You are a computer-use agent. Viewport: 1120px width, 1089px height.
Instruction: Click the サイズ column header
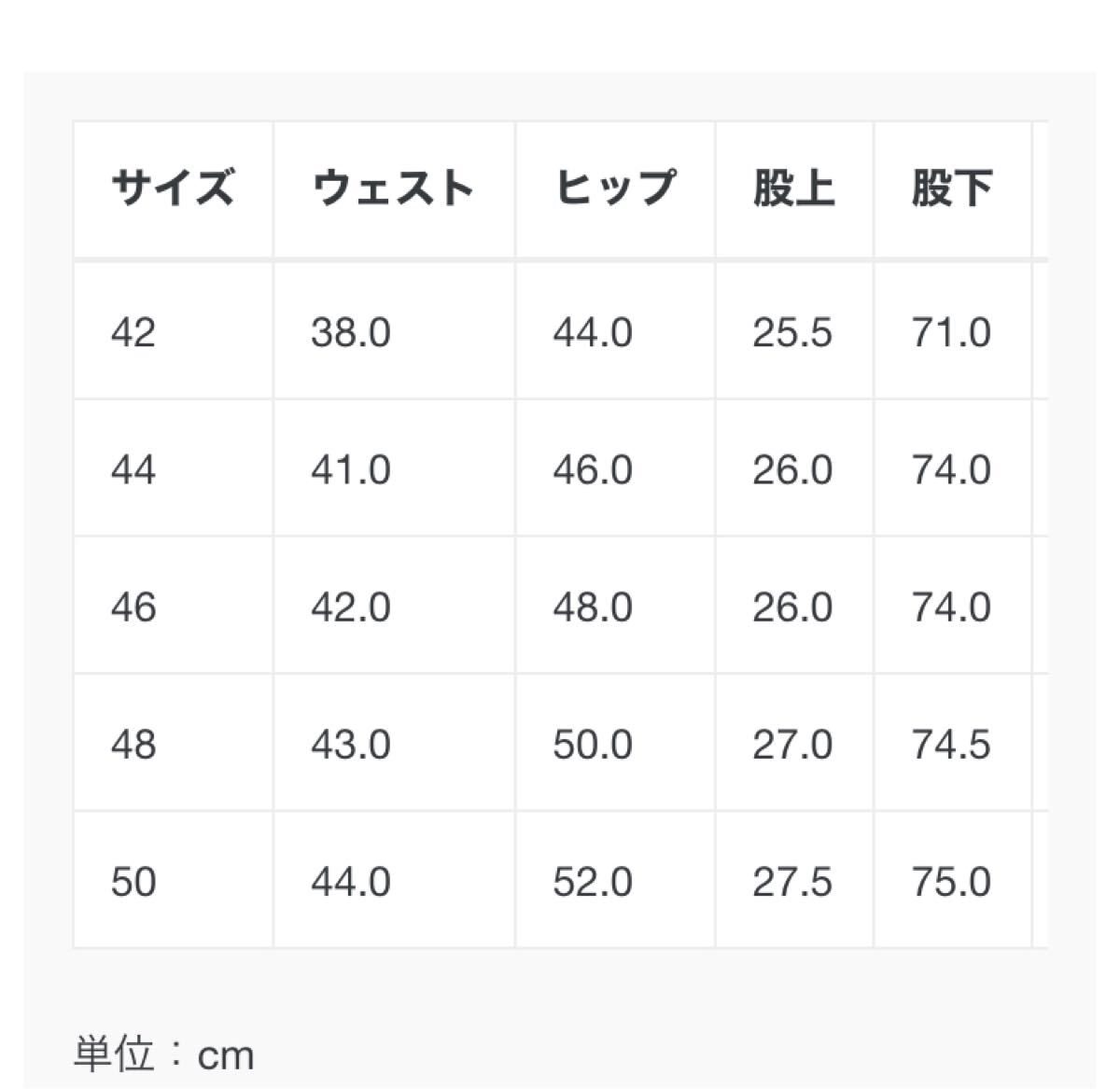(x=173, y=188)
